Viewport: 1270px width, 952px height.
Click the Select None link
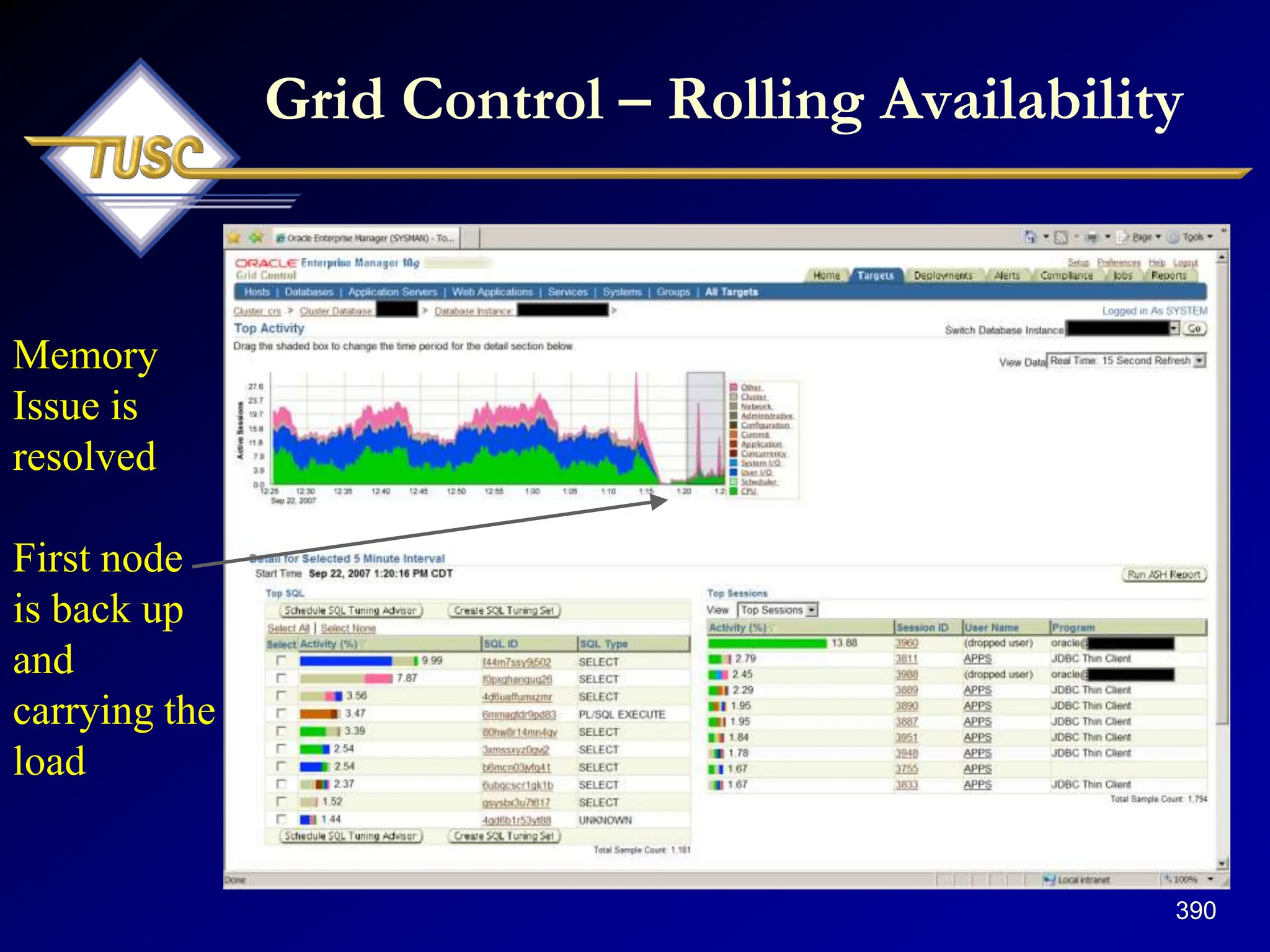point(349,628)
